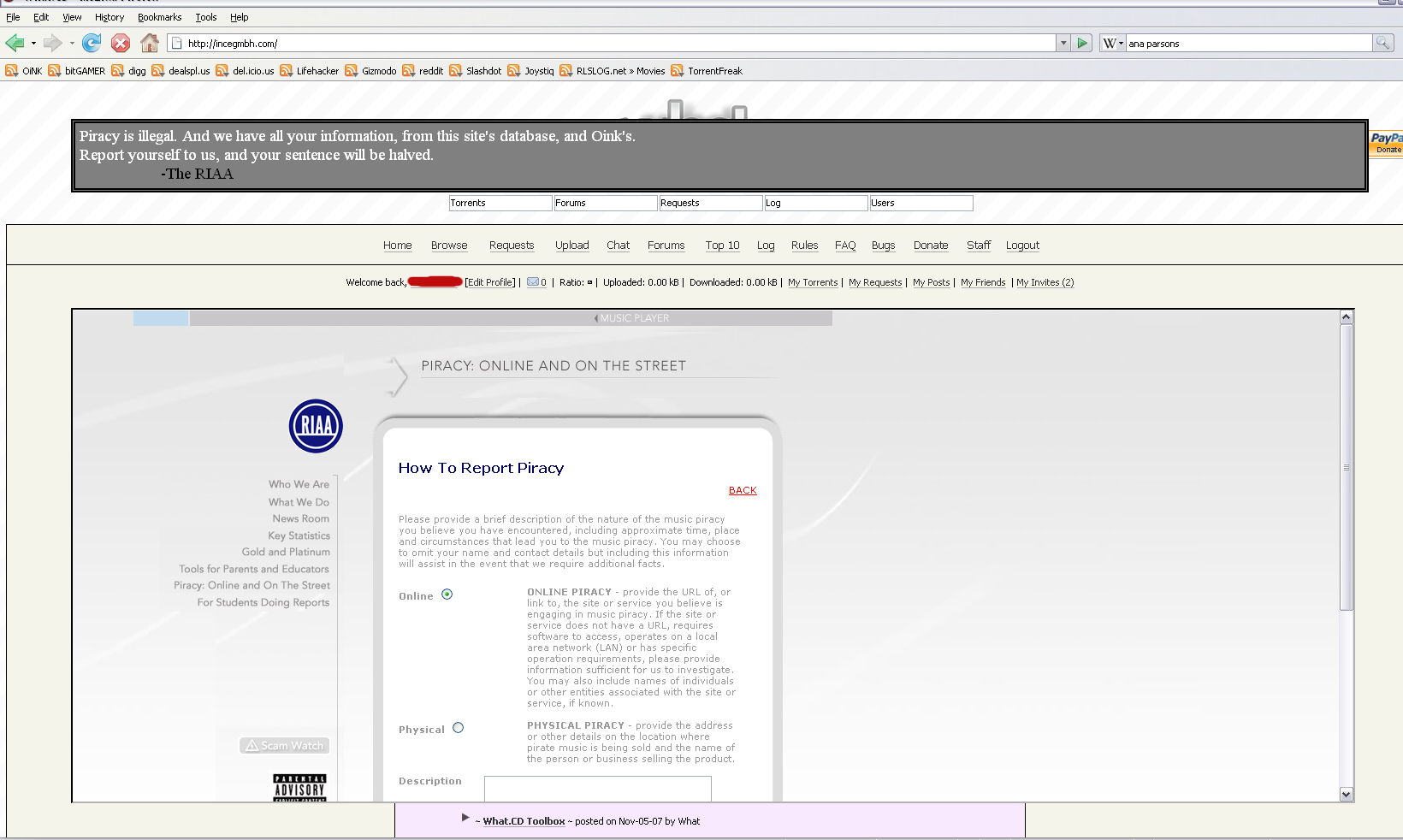Click the search magnifier icon in search box
The width and height of the screenshot is (1403, 840).
click(x=1382, y=43)
